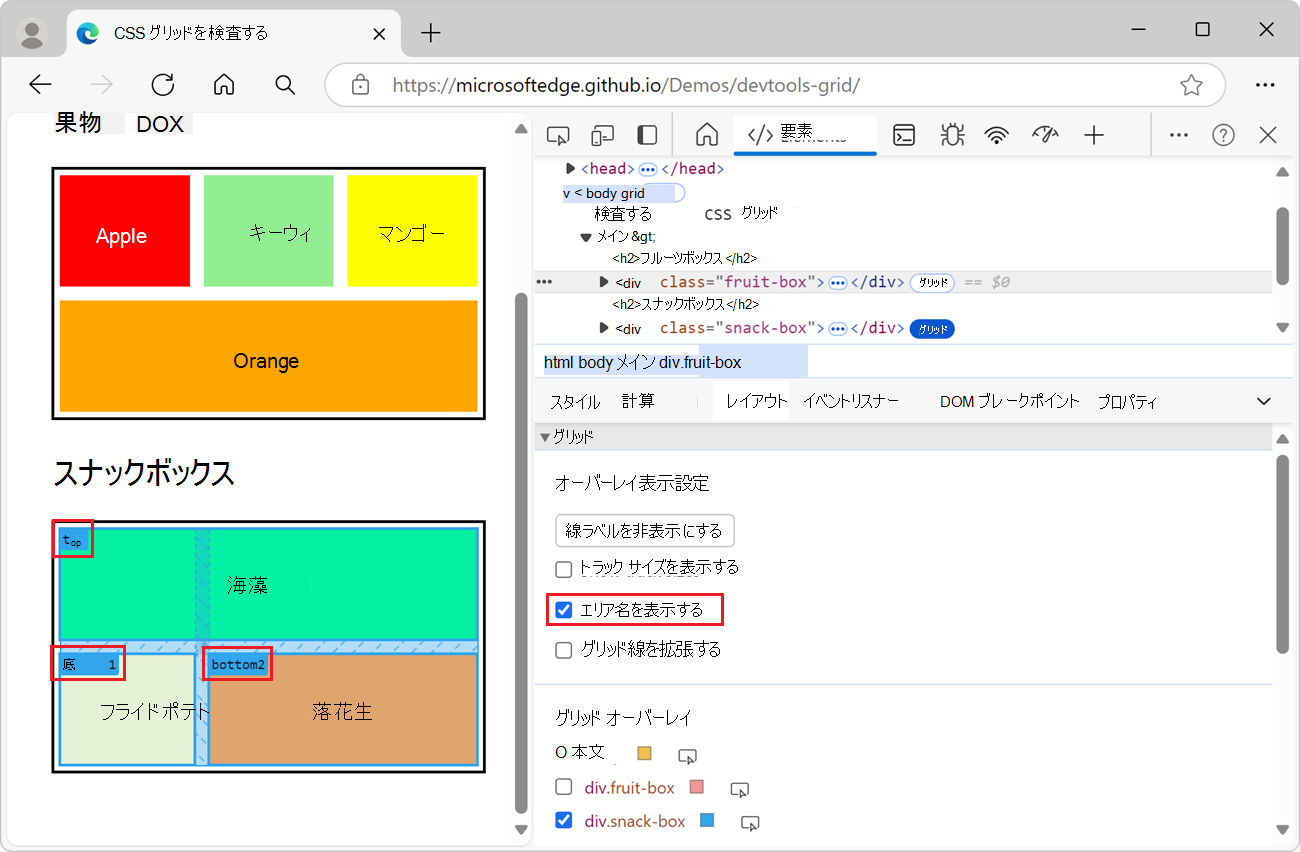Select the inspect element tool
The image size is (1300, 852).
point(558,134)
